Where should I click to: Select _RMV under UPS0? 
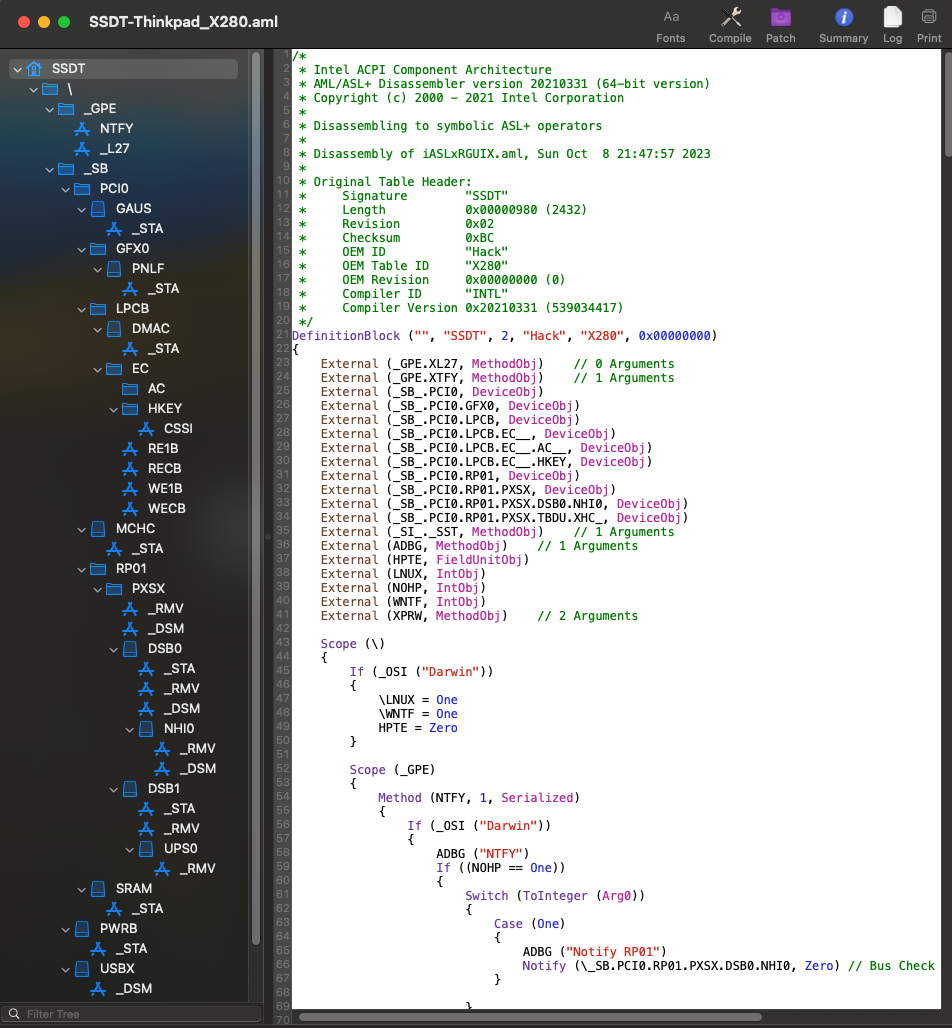(x=197, y=869)
